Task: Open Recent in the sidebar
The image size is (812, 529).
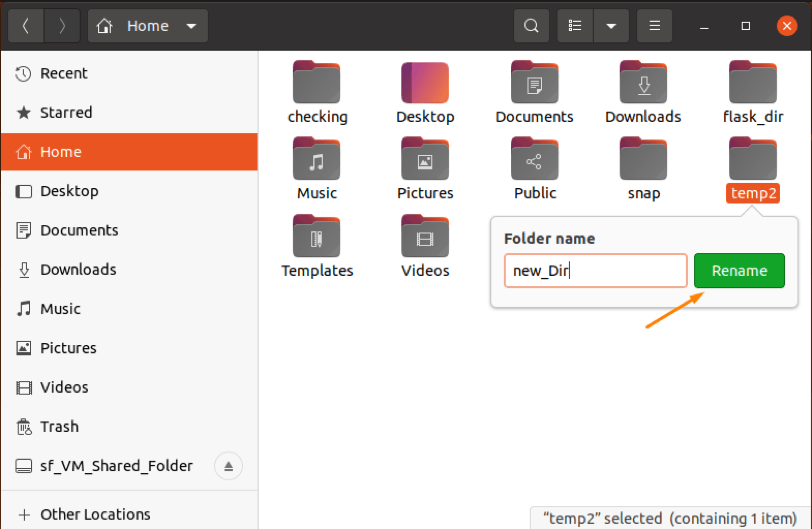Action: [129, 74]
